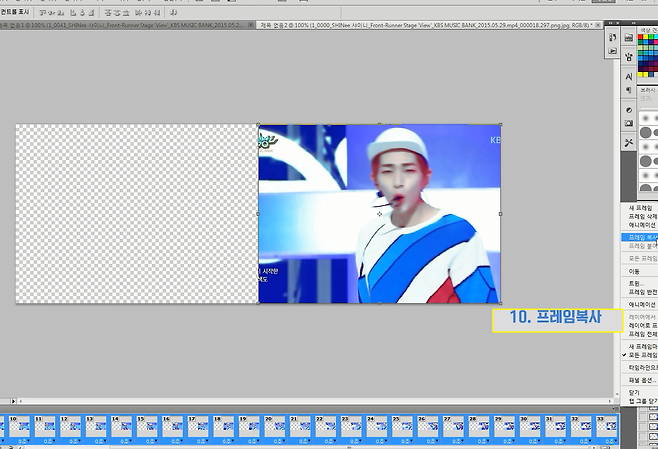Screen dimensions: 658x449
Task: Select animation frame 20 thumbnail
Action: [x=275, y=426]
